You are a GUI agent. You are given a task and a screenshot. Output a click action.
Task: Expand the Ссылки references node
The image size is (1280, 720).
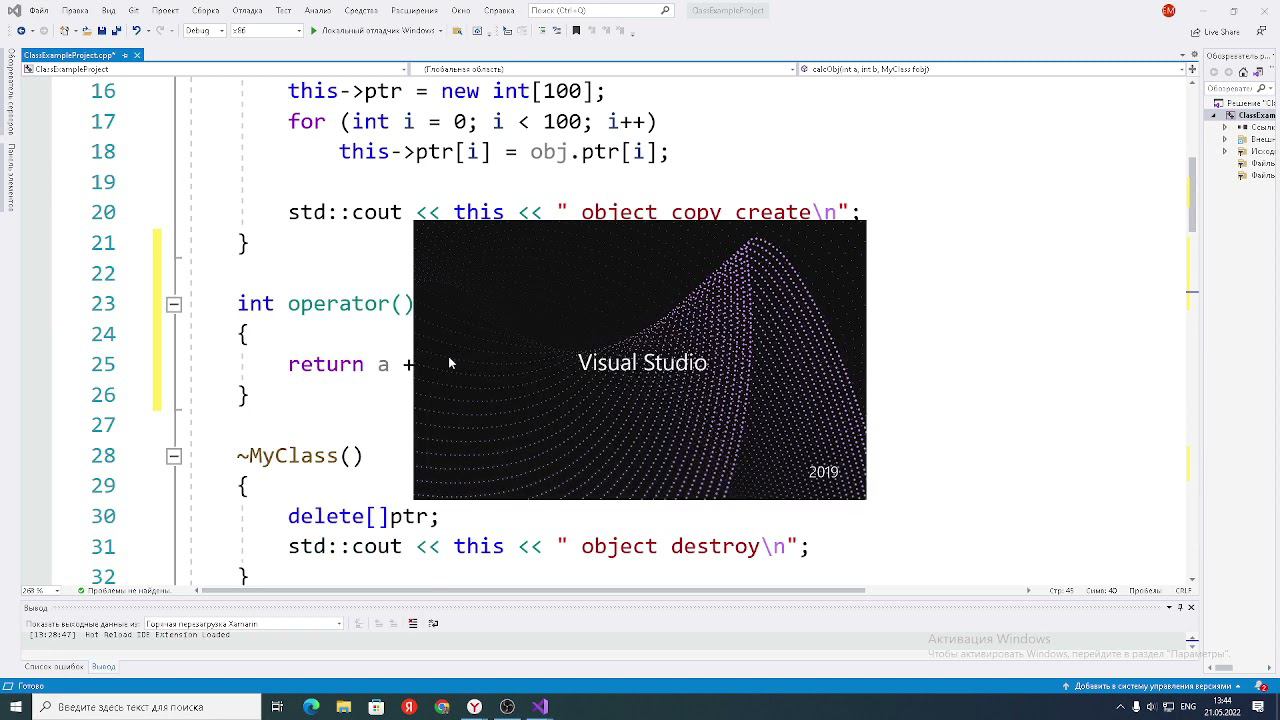1225,127
